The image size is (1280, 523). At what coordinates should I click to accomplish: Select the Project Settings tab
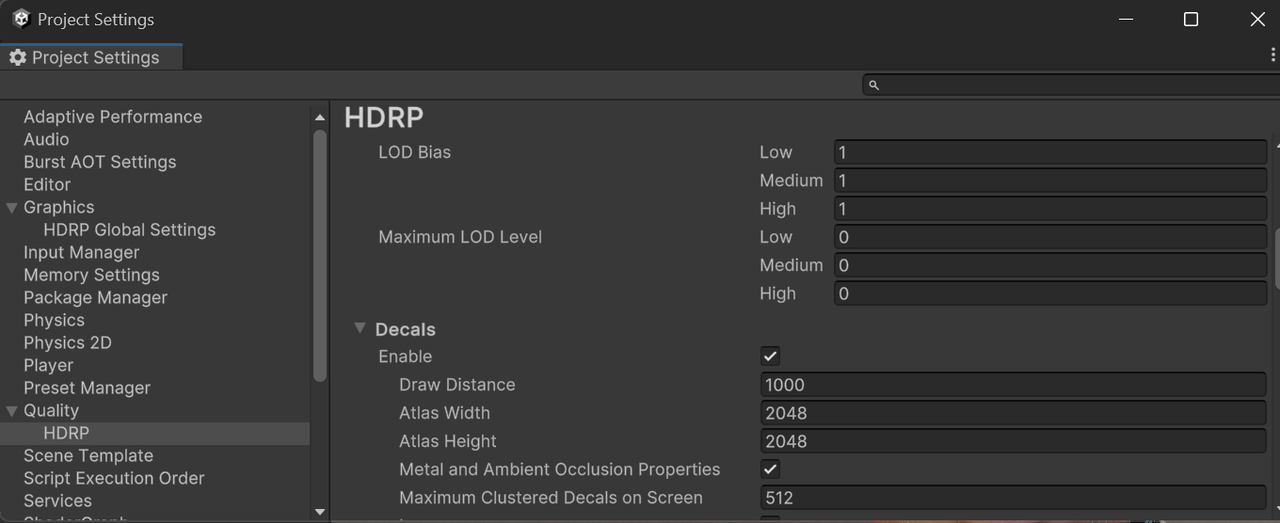tap(93, 58)
